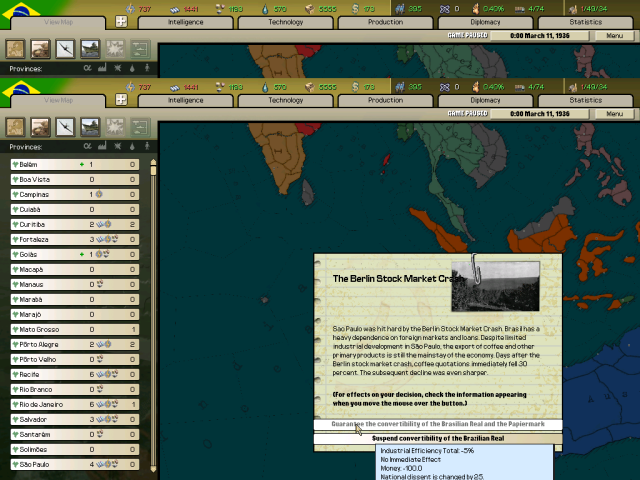Select the Salvador province row

[75, 419]
